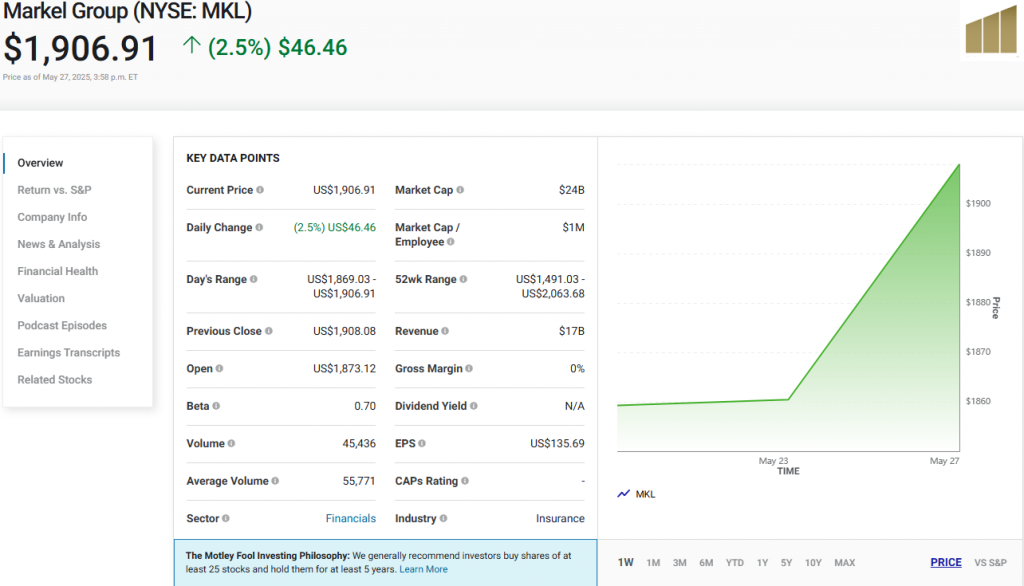The width and height of the screenshot is (1024, 586).
Task: Select 6M chart time range
Action: 706,562
